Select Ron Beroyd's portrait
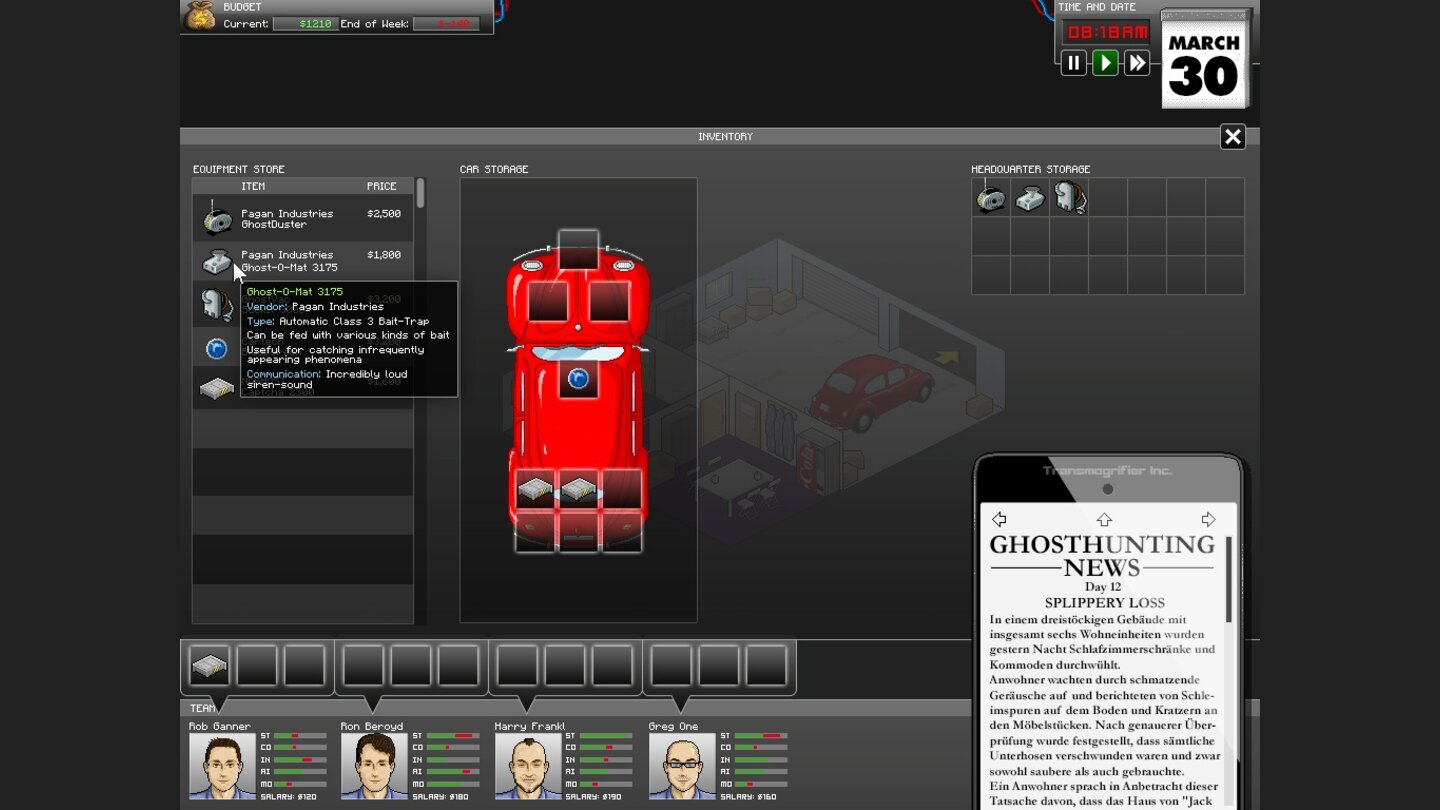Viewport: 1440px width, 810px height. tap(374, 766)
